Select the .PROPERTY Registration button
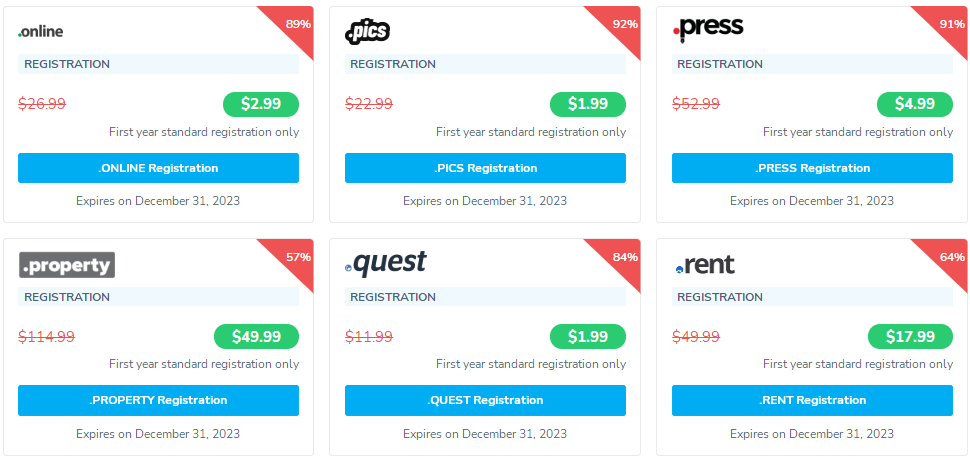This screenshot has height=460, width=970. tap(158, 400)
